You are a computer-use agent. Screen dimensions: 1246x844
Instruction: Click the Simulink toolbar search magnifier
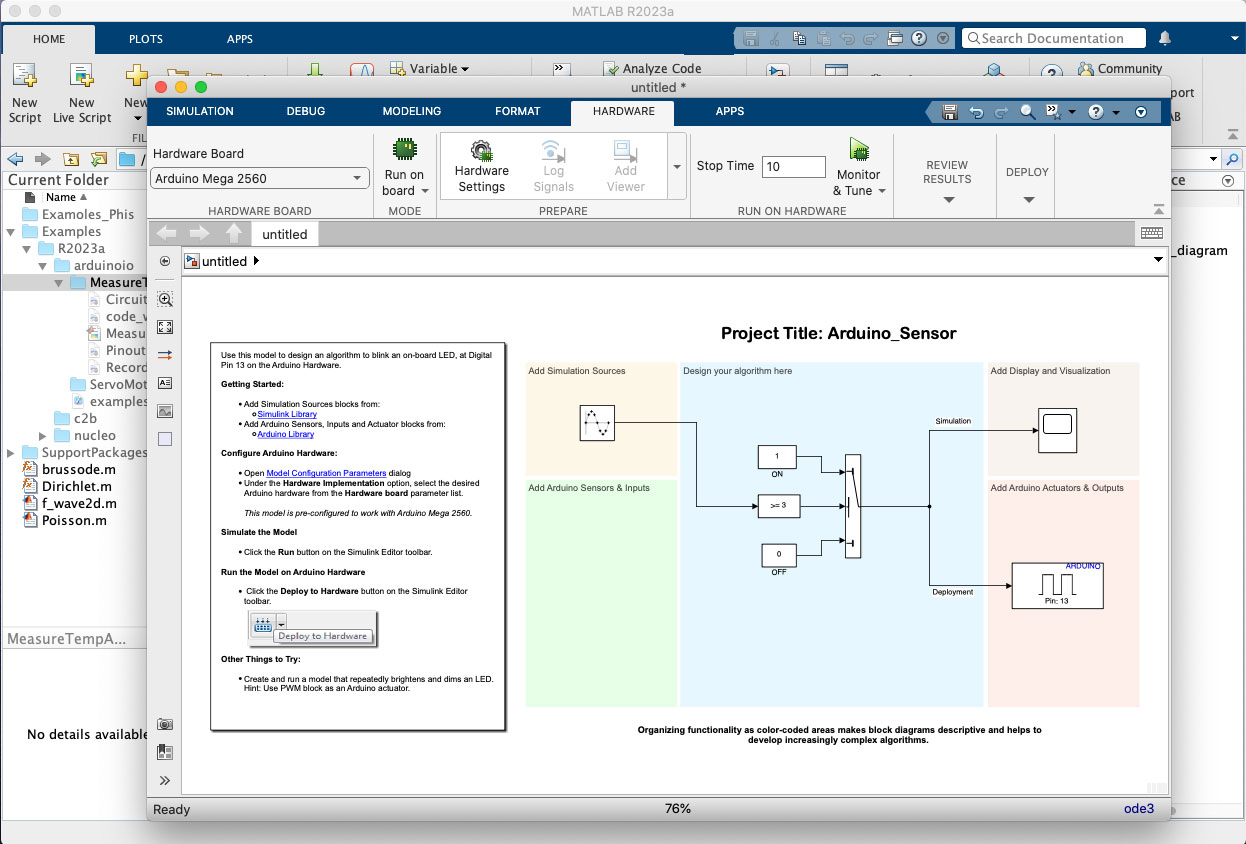pos(1027,112)
